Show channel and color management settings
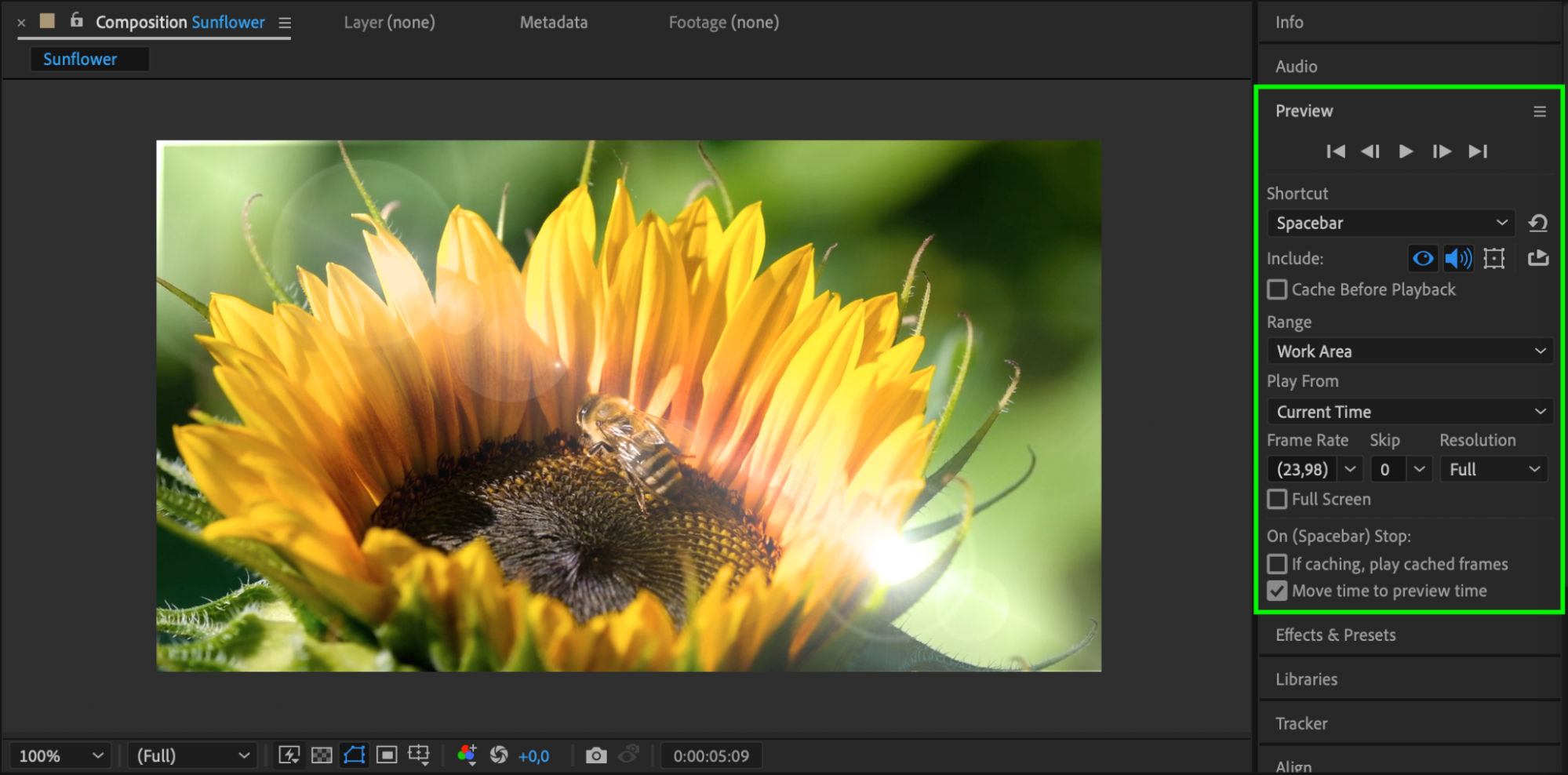Screen dimensions: 1568x775 [467, 755]
